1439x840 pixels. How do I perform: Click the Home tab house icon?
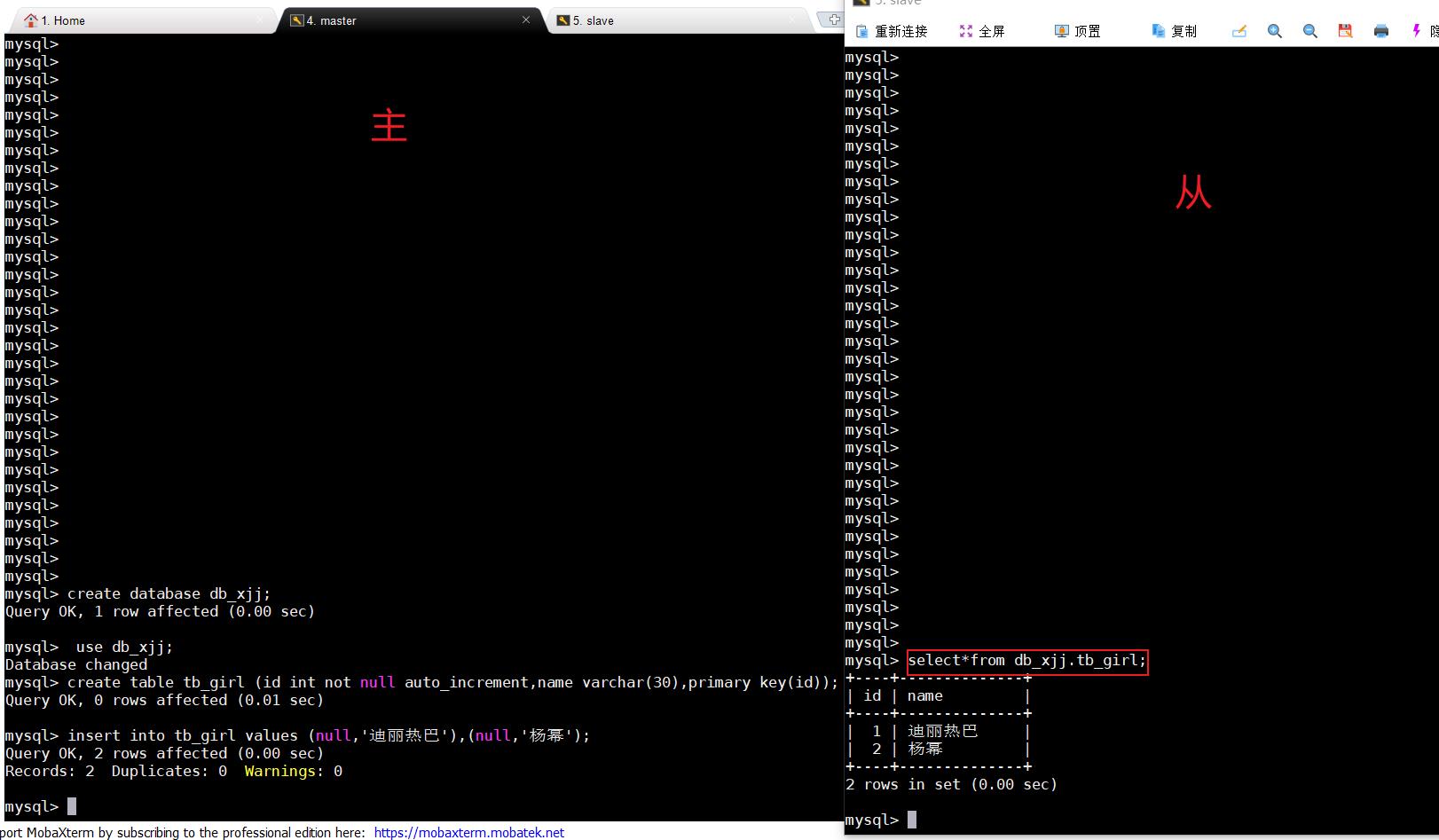click(x=31, y=20)
